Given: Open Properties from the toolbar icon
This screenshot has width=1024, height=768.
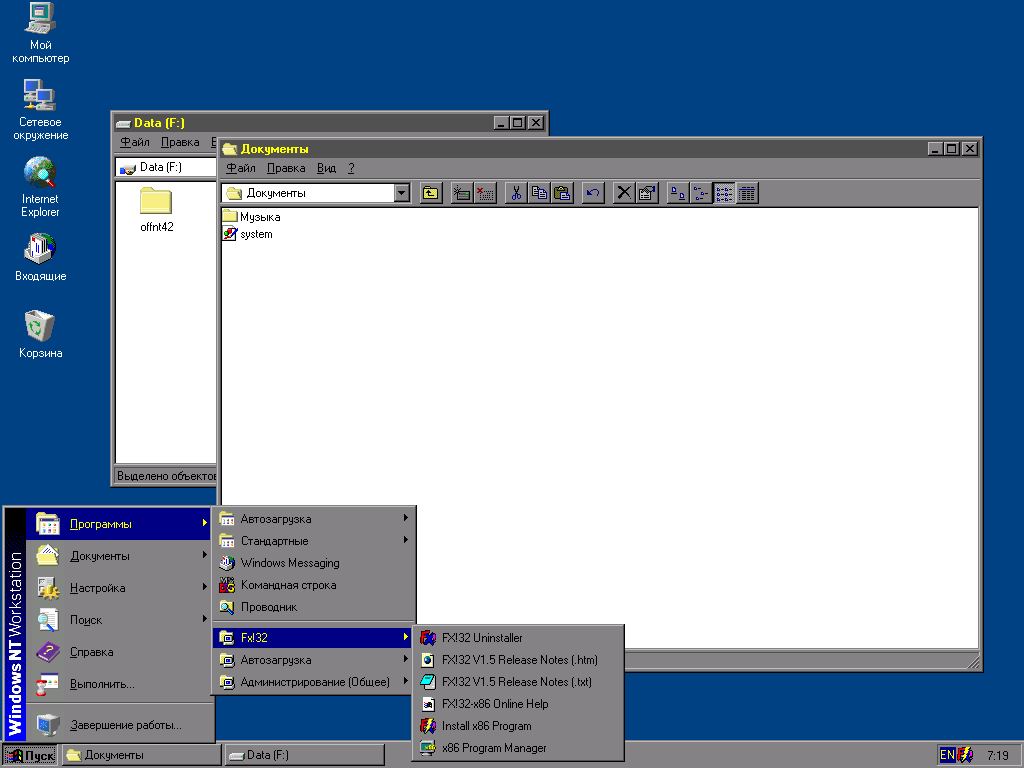Looking at the screenshot, I should [x=647, y=193].
